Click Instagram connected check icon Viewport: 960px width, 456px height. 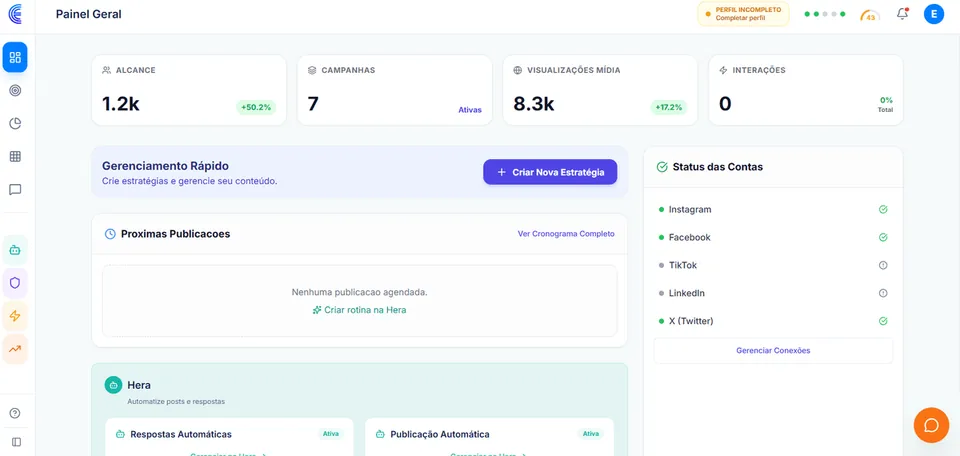click(883, 209)
